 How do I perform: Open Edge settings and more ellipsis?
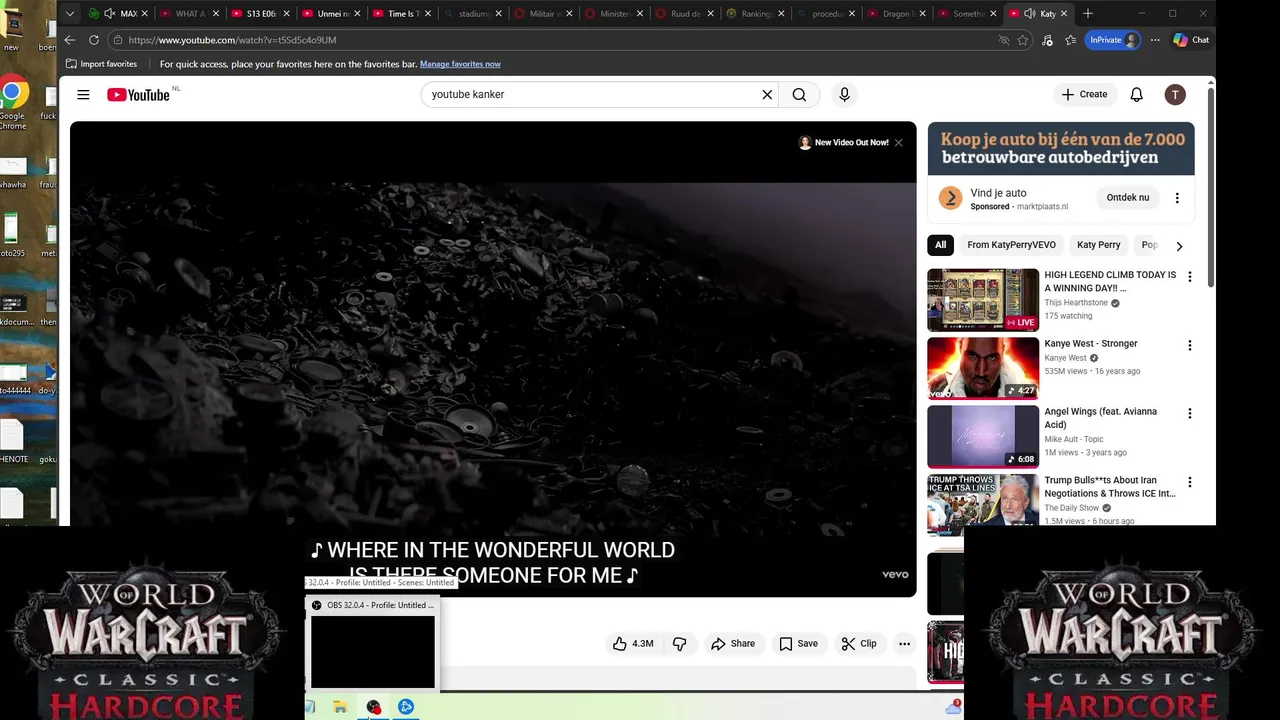pos(1155,40)
